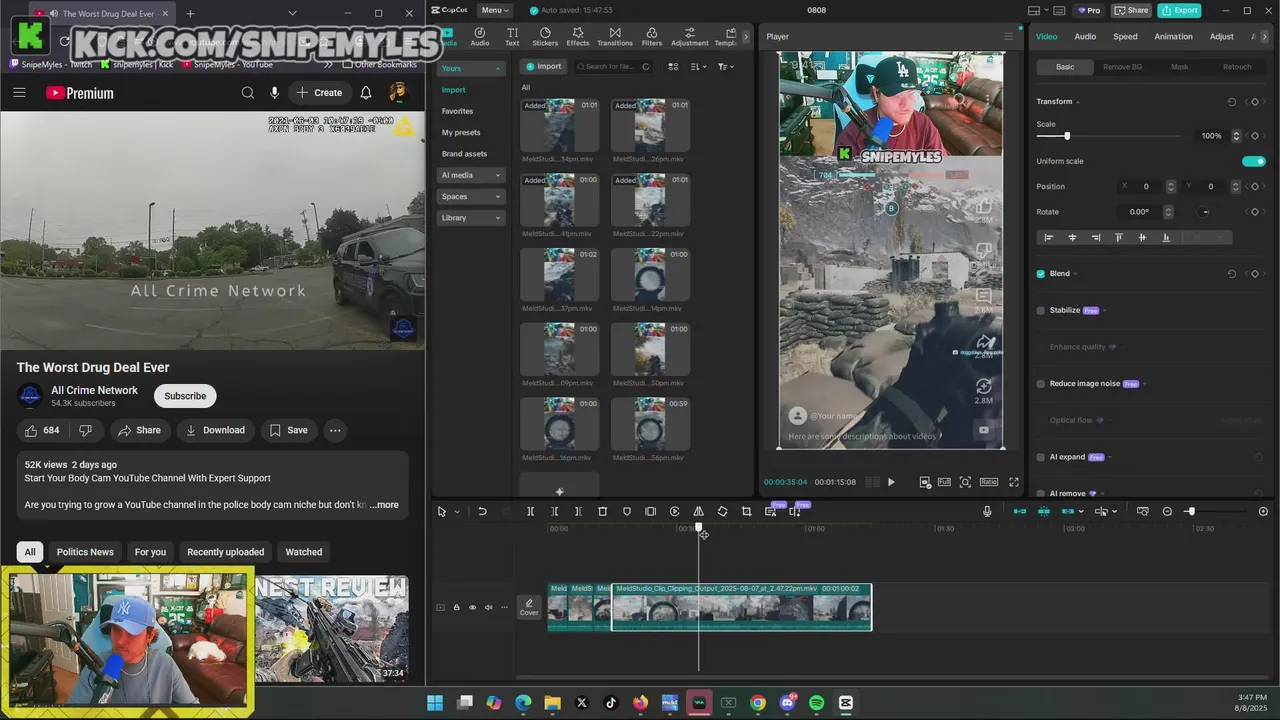The height and width of the screenshot is (720, 1280).
Task: Click the zoom in timeline plus icon
Action: tap(1263, 511)
